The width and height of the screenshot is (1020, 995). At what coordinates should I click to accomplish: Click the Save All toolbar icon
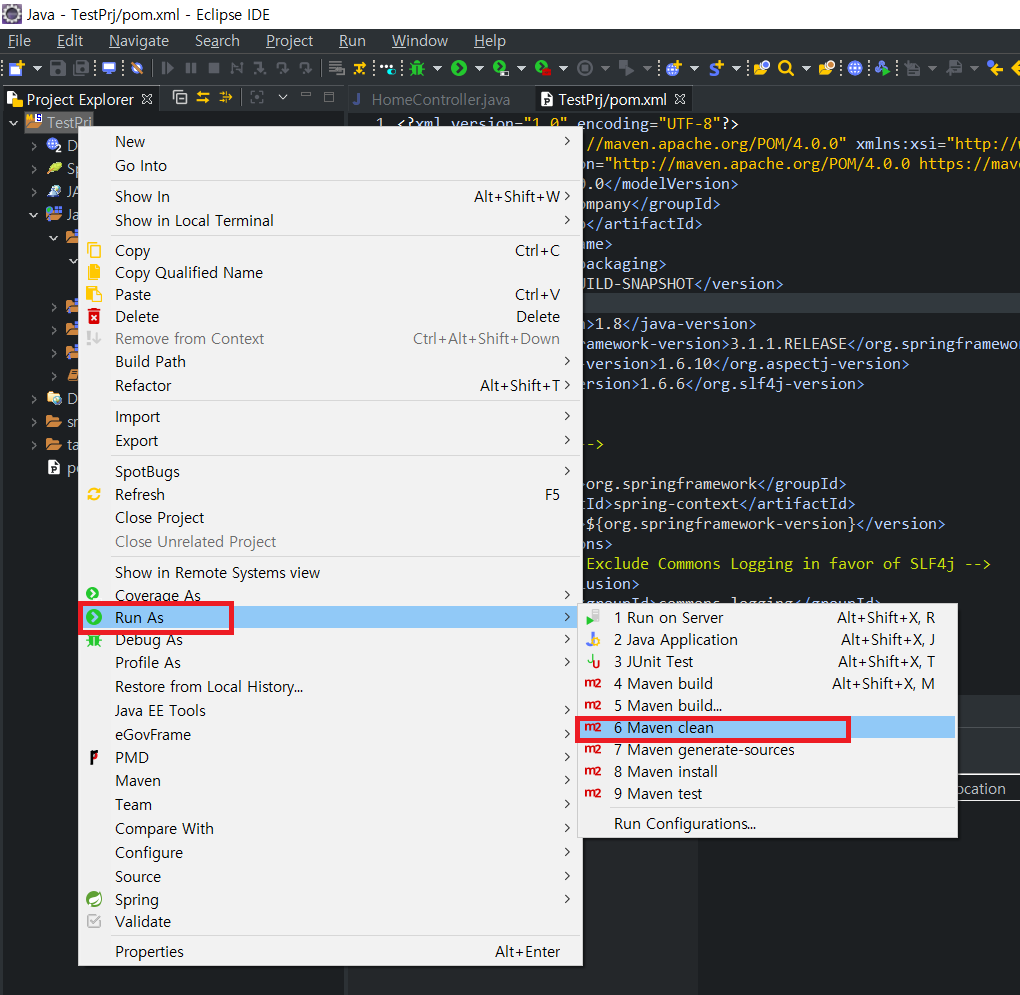[x=81, y=68]
